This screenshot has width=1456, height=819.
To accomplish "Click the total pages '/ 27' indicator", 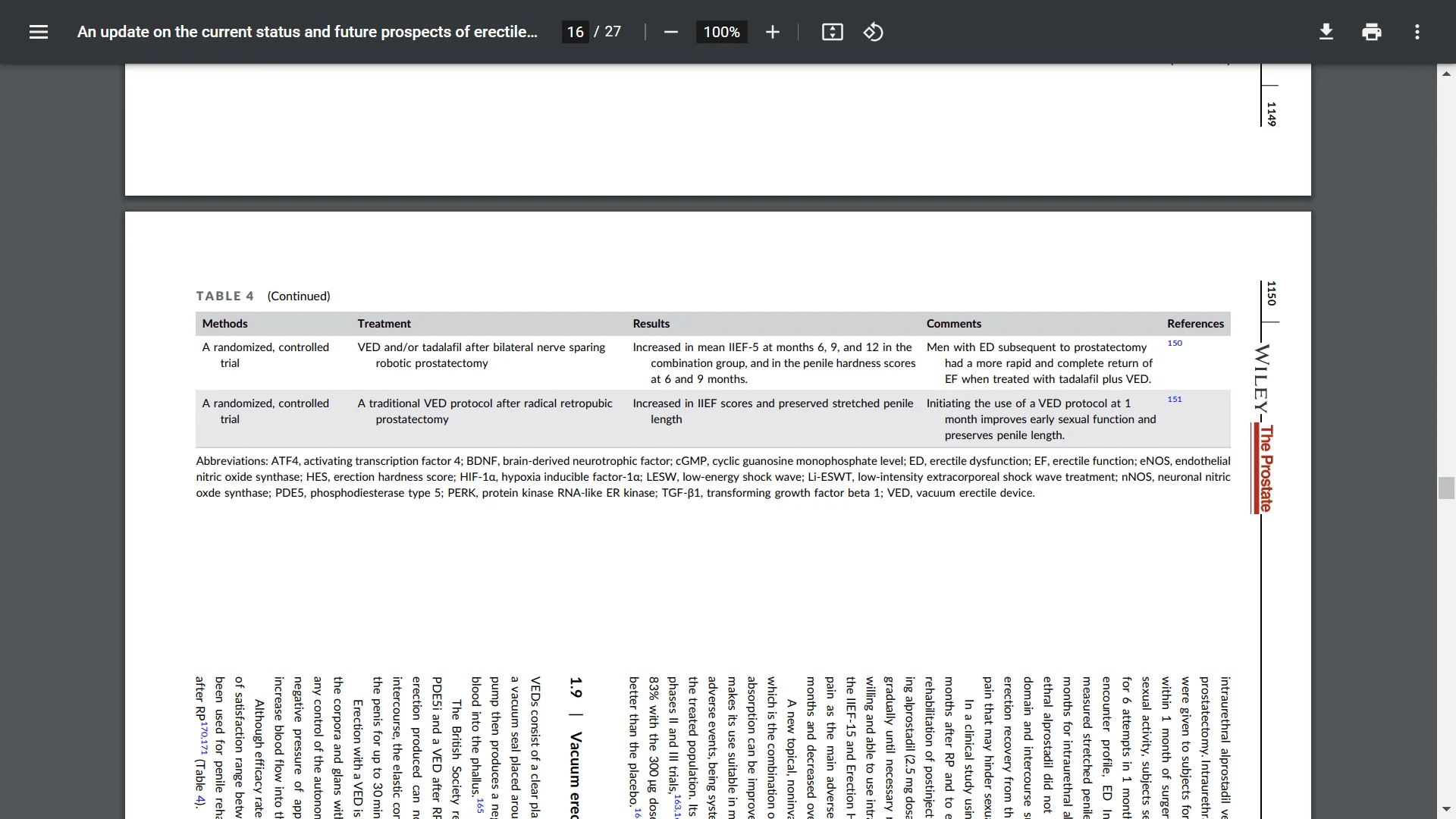I will coord(607,32).
